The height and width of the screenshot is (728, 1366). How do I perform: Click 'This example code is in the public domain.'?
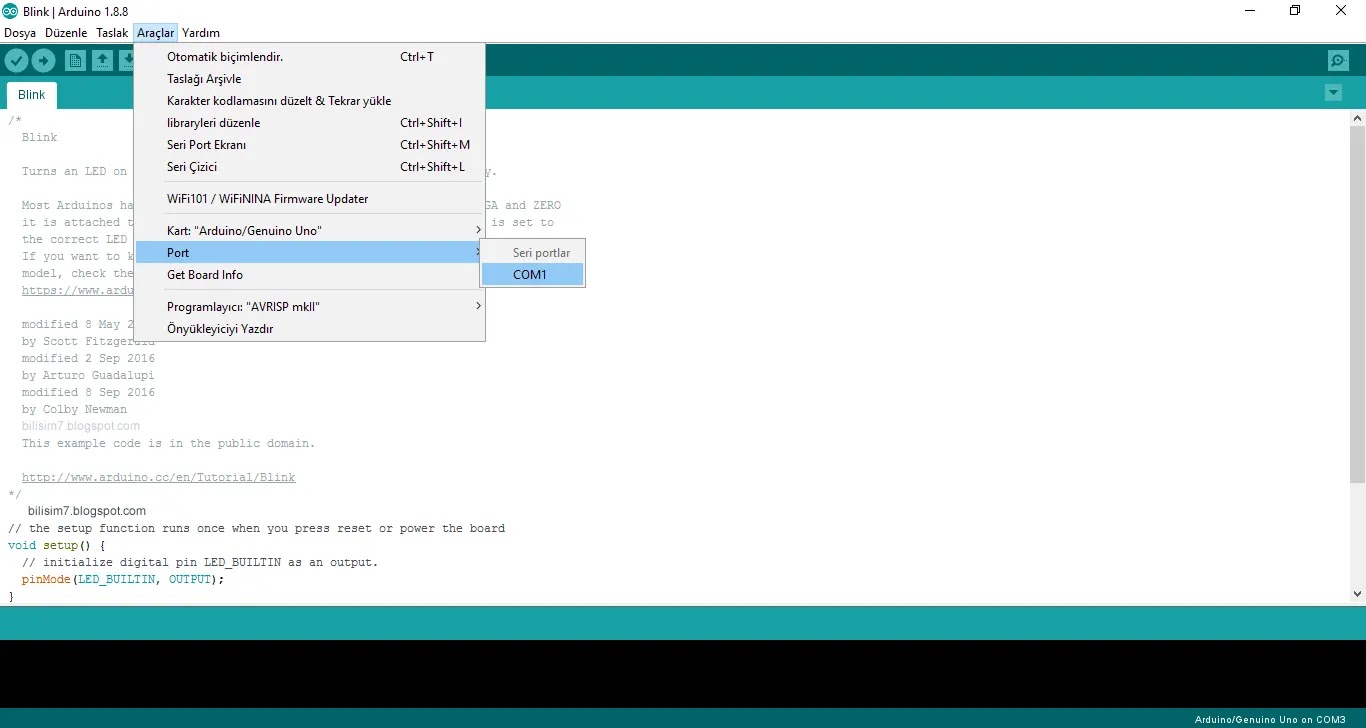tap(168, 444)
